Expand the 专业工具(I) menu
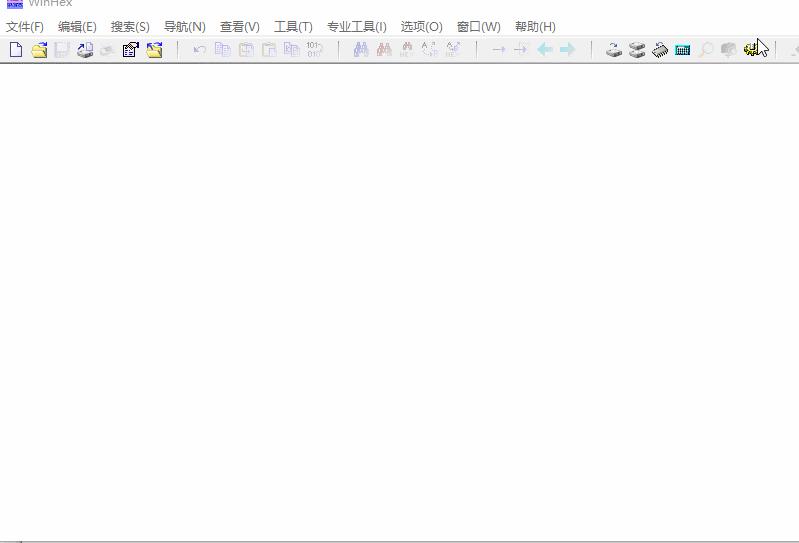 pyautogui.click(x=356, y=27)
